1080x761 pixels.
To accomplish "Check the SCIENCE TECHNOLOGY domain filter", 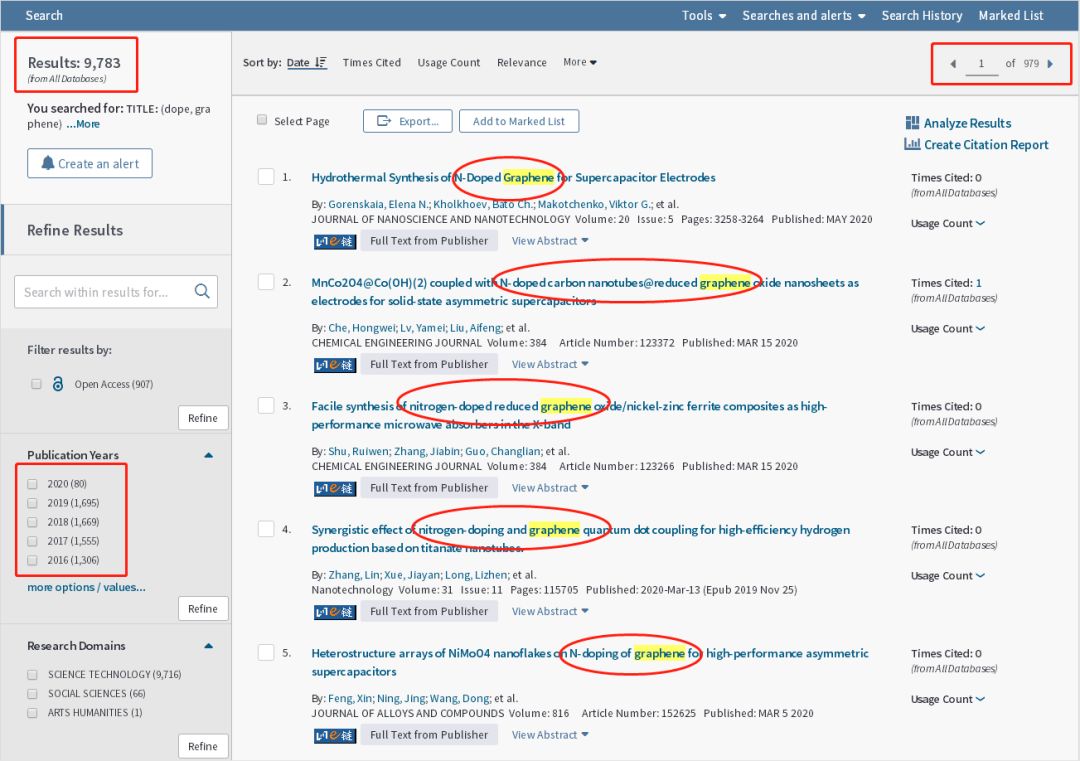I will click(32, 675).
